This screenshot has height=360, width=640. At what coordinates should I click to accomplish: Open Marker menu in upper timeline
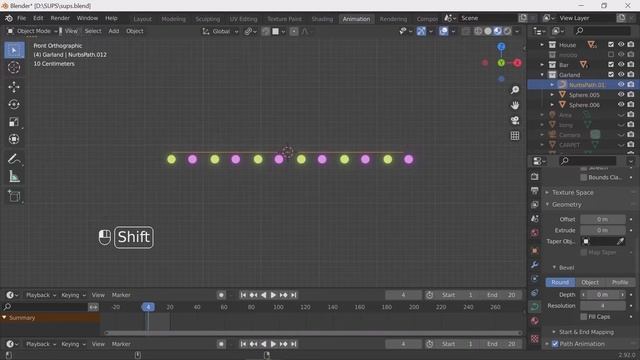121,295
